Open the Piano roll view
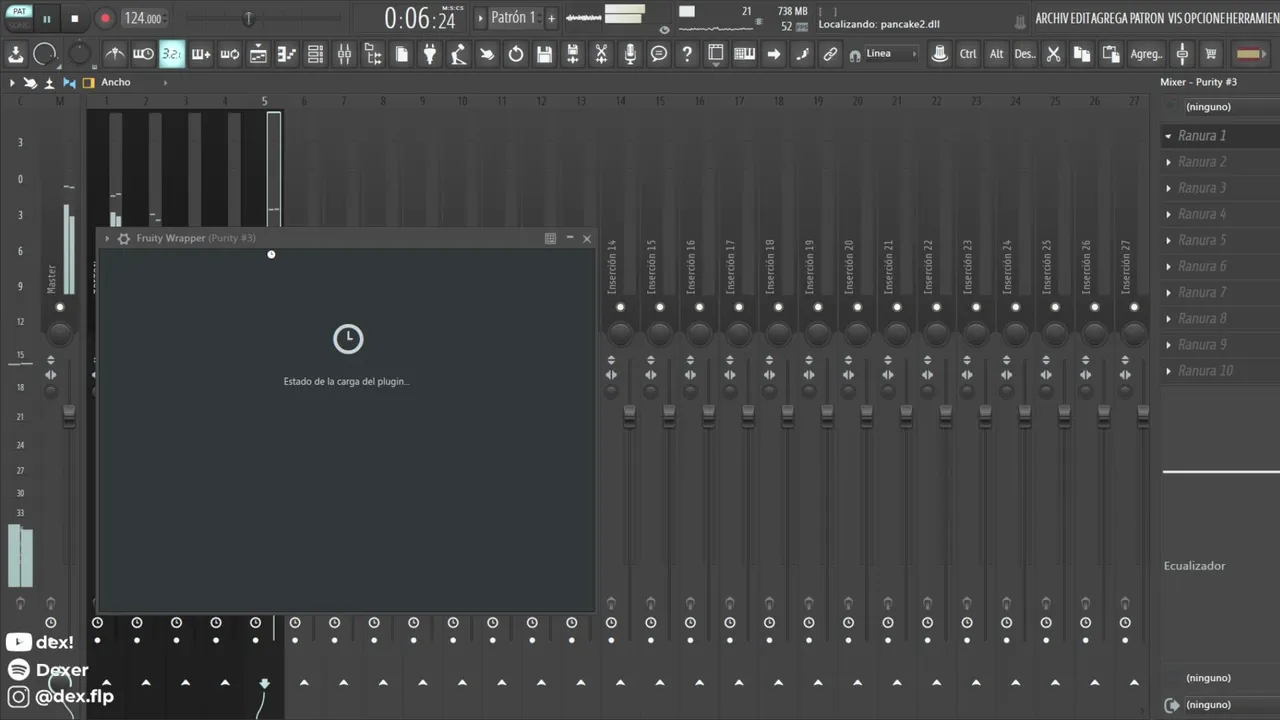1280x720 pixels. coord(286,54)
